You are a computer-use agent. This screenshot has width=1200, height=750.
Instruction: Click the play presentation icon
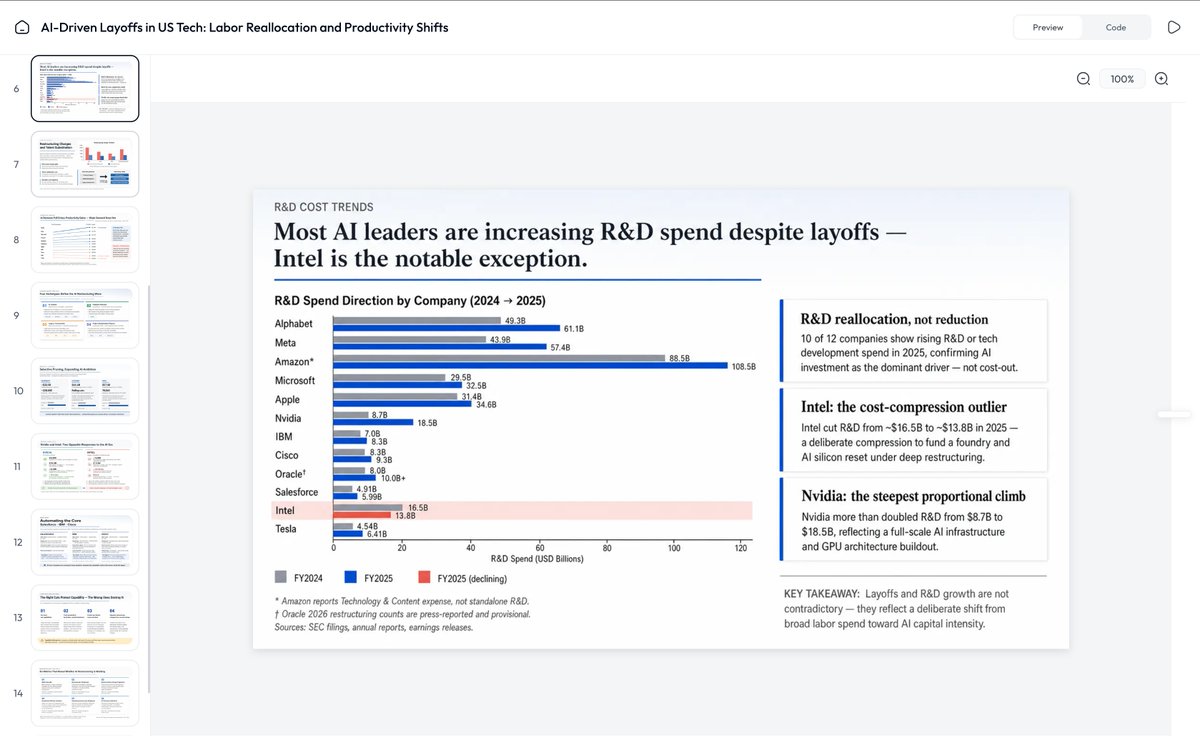pyautogui.click(x=1174, y=27)
